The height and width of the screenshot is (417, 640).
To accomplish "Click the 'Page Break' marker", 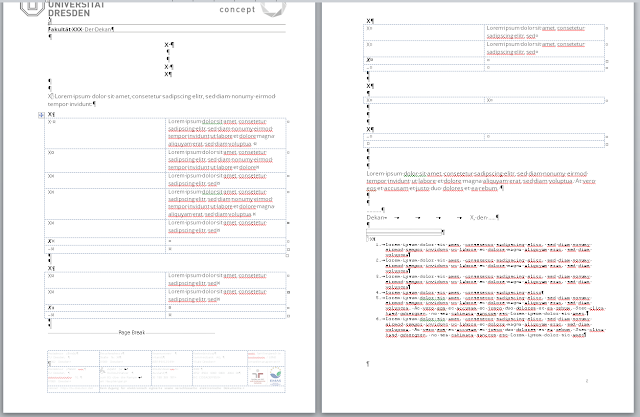I will point(131,333).
